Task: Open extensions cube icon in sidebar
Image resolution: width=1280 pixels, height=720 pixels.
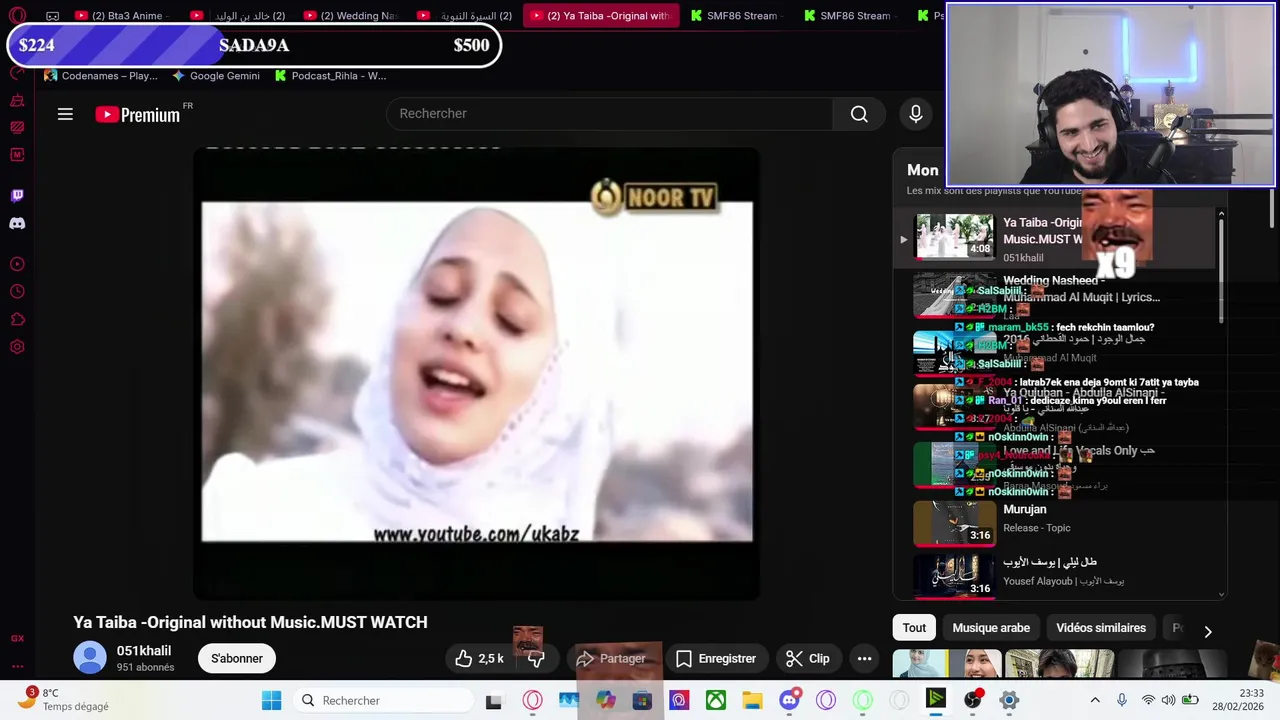Action: pyautogui.click(x=17, y=320)
